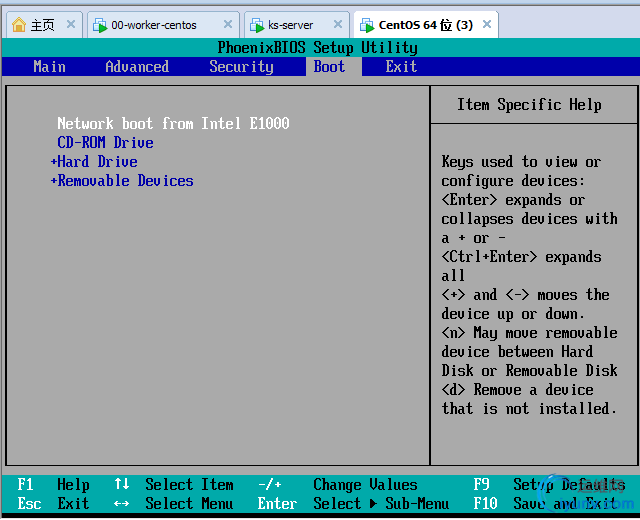Open the Advanced BIOS menu

137,67
